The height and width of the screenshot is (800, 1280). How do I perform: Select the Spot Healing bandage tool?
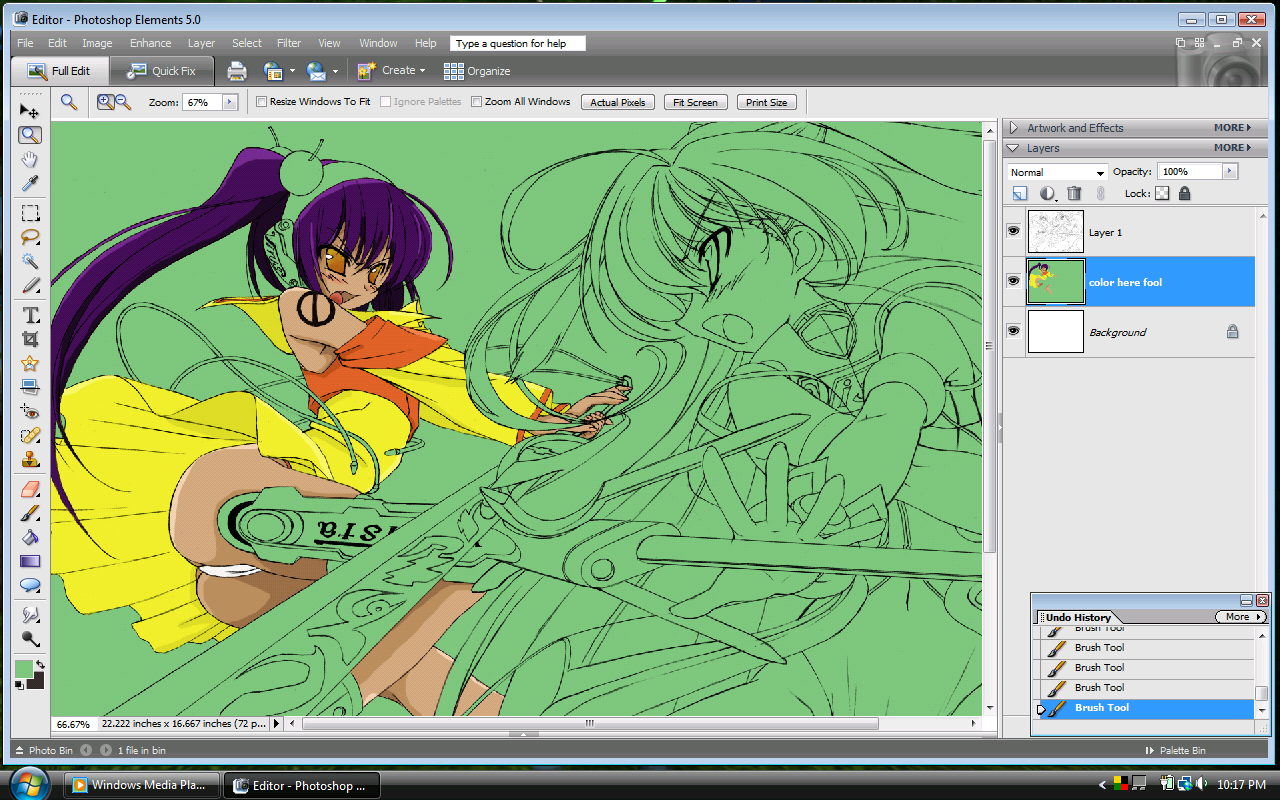(30, 436)
